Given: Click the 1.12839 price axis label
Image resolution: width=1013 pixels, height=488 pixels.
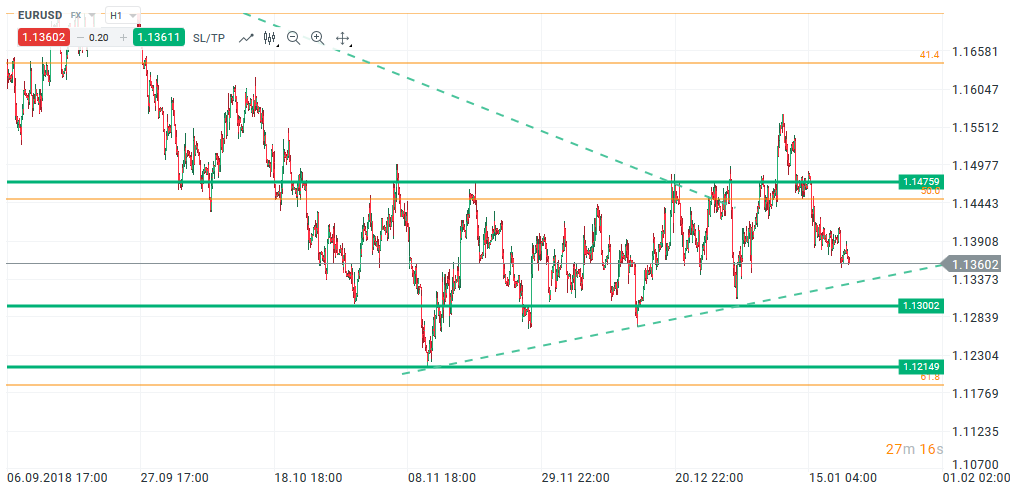Looking at the screenshot, I should click(977, 318).
